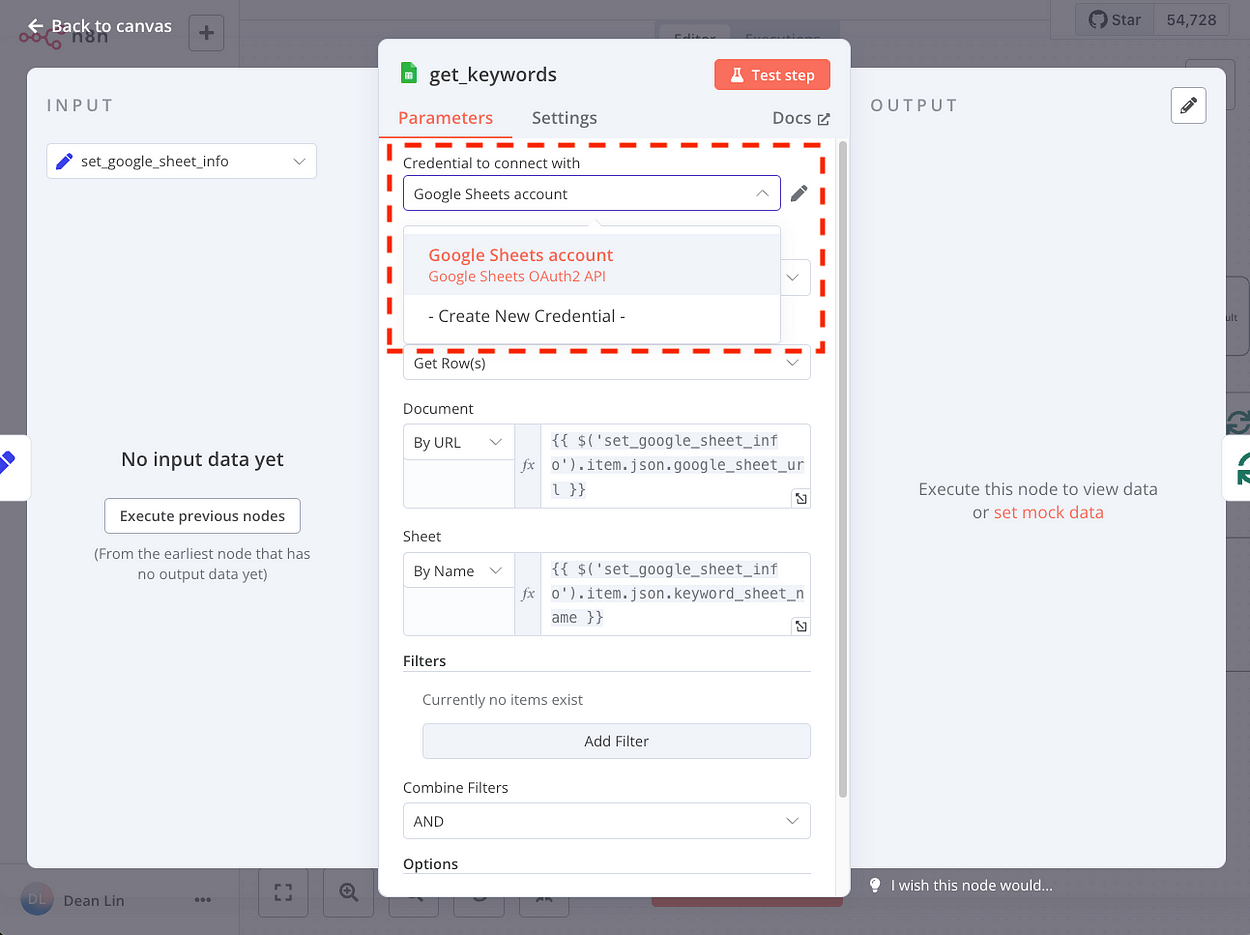Click the set mock data link
1250x935 pixels.
pyautogui.click(x=1048, y=512)
